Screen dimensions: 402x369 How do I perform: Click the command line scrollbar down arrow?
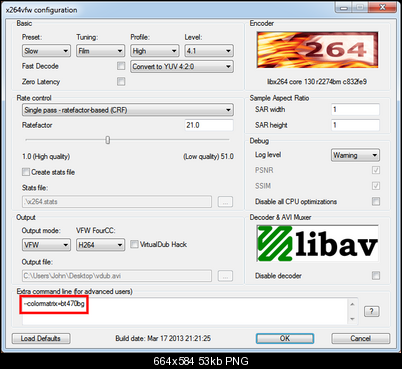point(352,319)
